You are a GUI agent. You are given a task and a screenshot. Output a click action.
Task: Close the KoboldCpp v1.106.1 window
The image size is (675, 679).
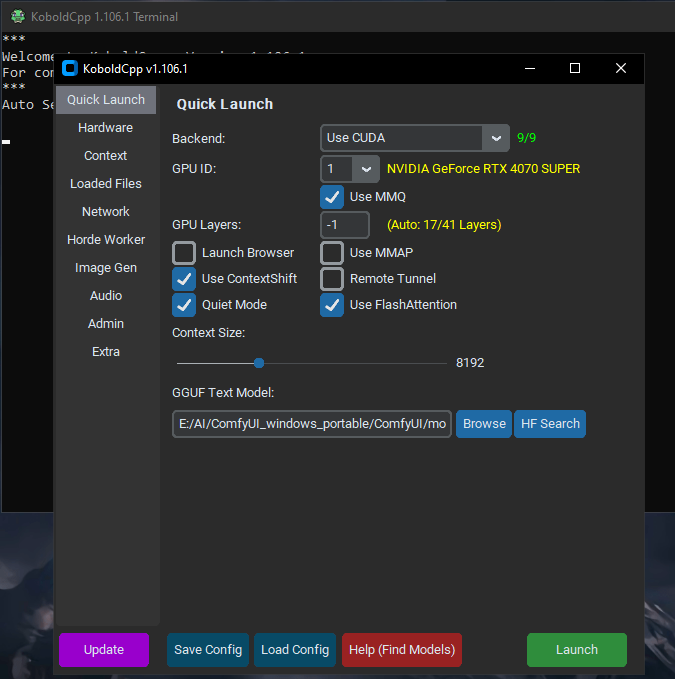(x=621, y=68)
